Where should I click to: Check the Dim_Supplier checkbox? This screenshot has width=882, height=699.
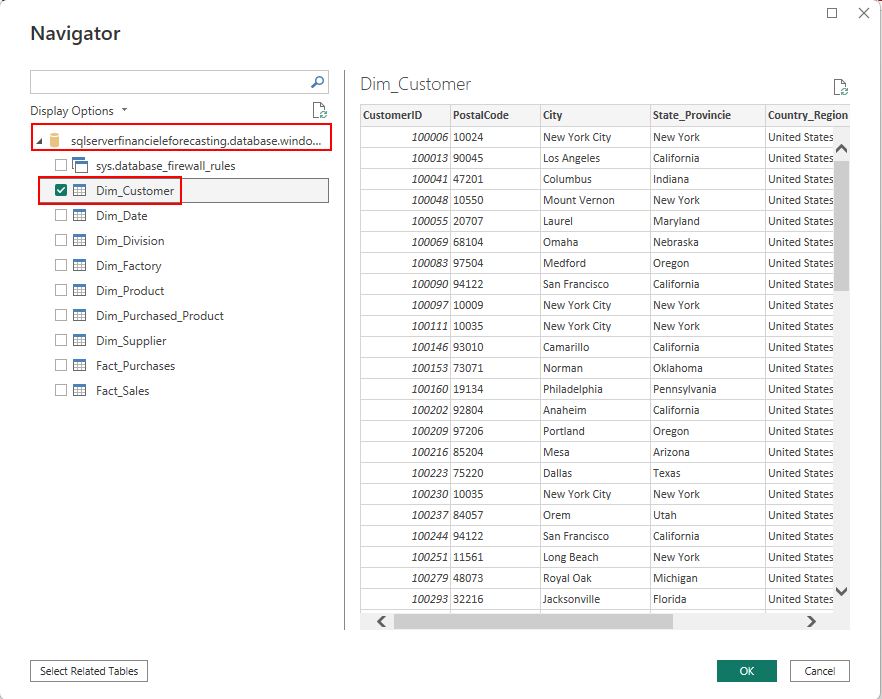pos(61,340)
